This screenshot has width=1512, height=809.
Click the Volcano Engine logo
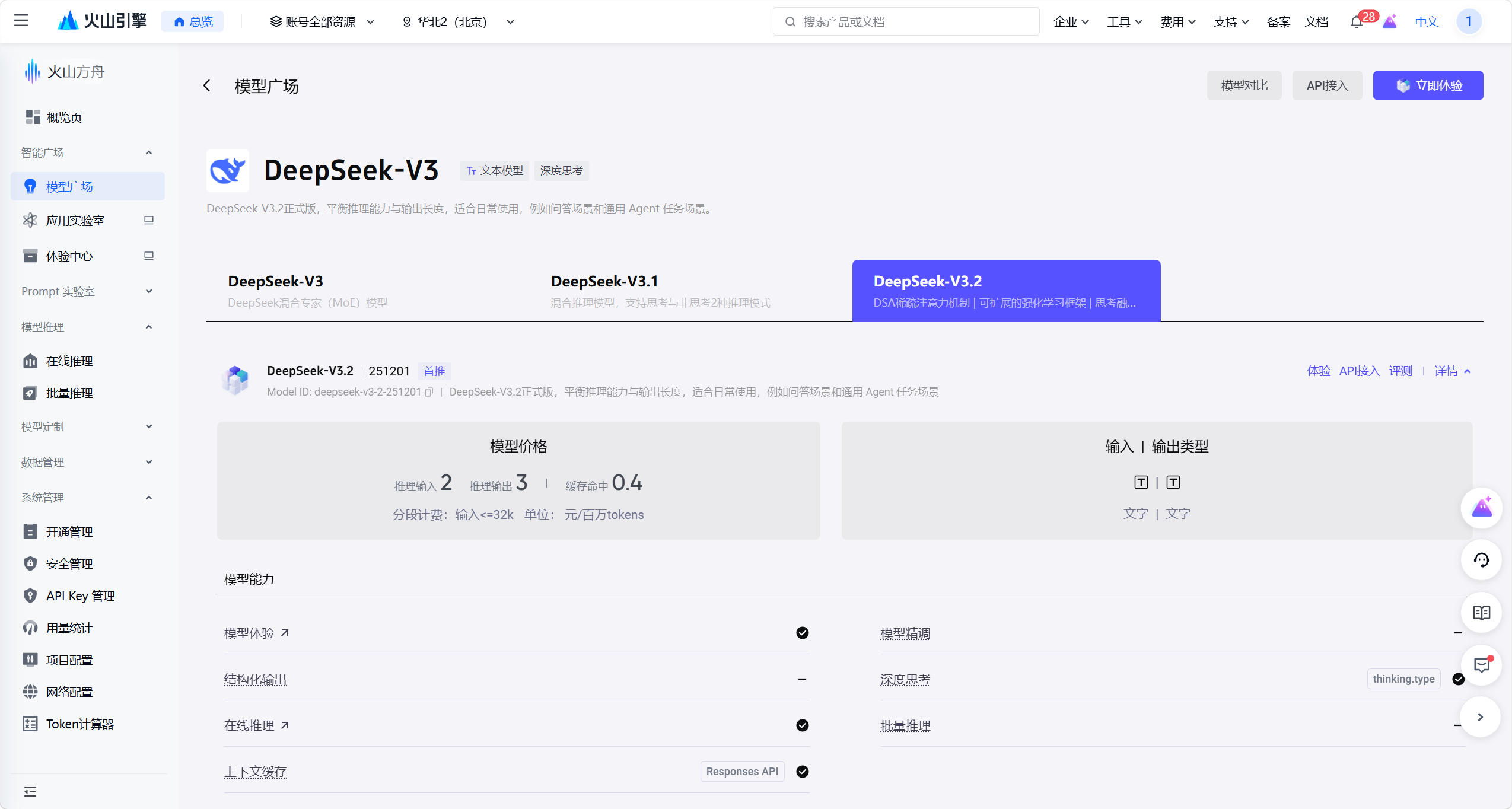102,21
